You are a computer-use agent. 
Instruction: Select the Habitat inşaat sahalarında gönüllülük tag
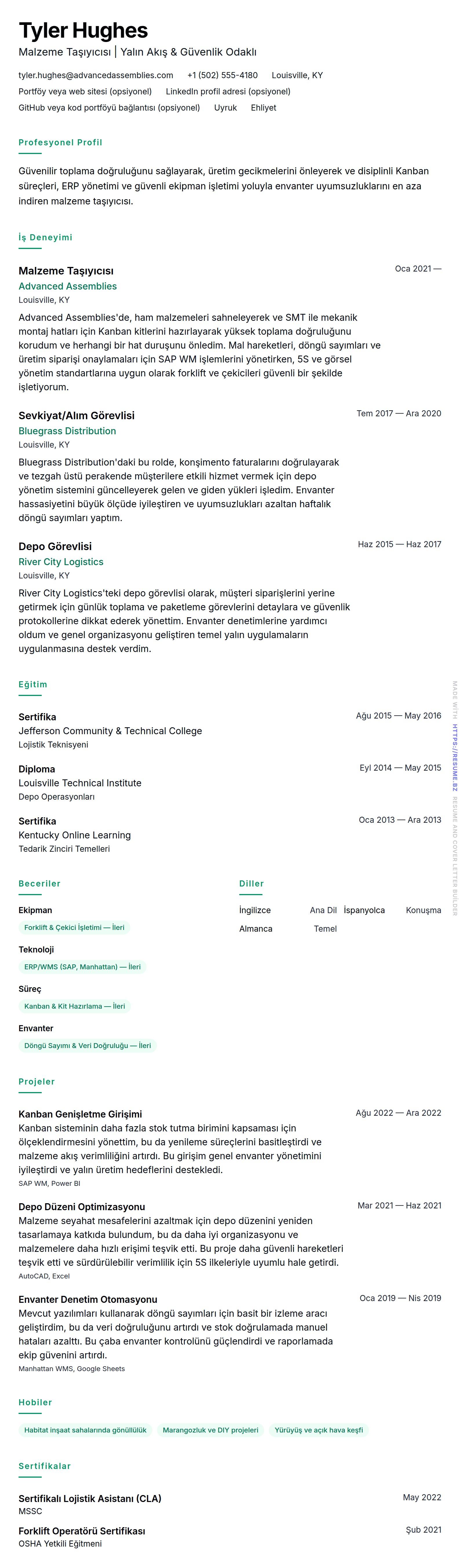pyautogui.click(x=85, y=1430)
